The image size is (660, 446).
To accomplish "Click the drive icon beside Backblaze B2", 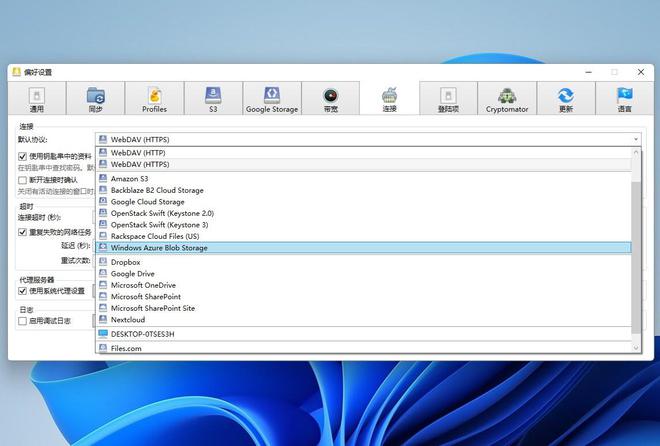I will pos(103,190).
